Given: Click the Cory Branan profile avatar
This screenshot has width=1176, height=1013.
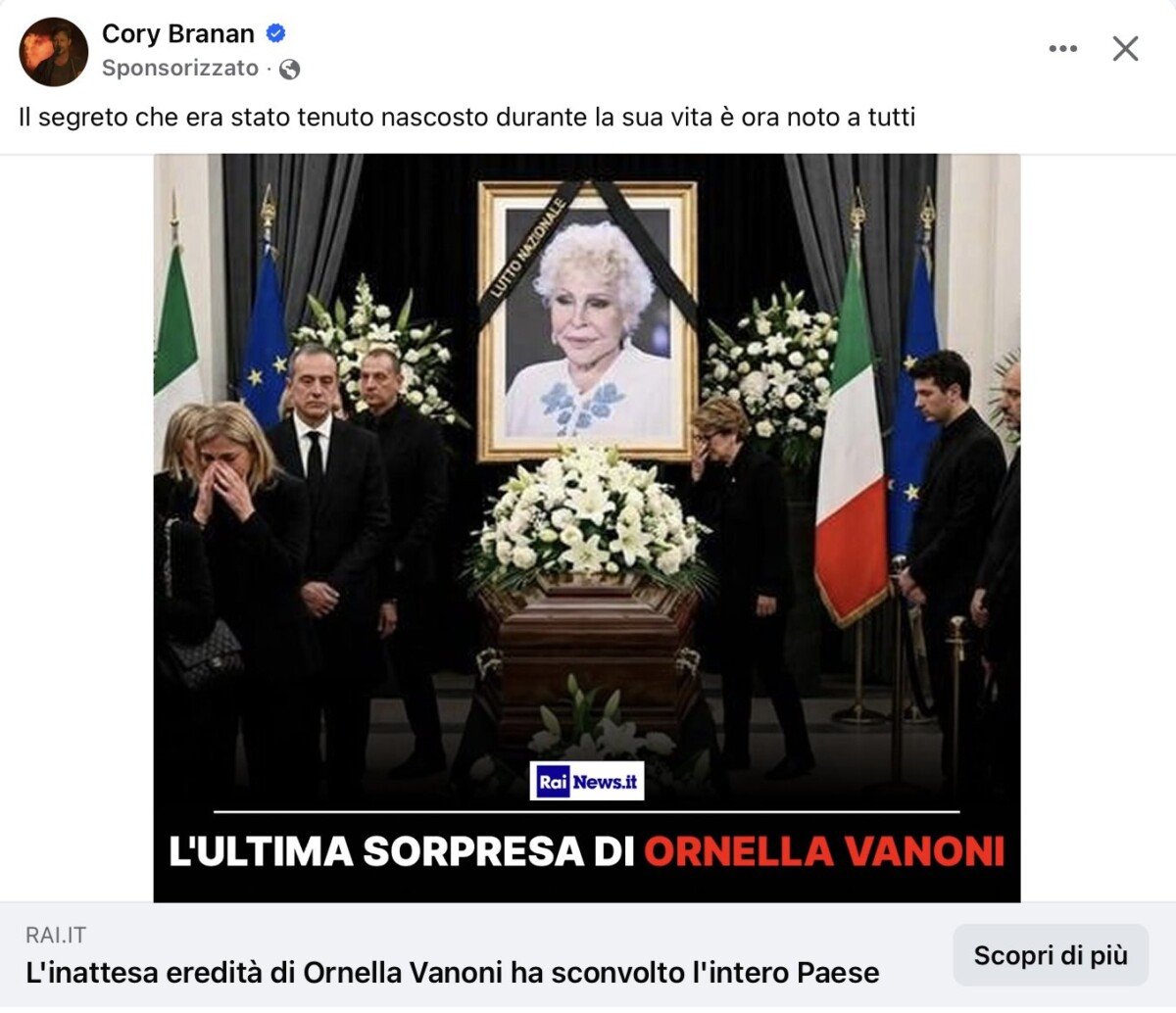Looking at the screenshot, I should pos(53,51).
